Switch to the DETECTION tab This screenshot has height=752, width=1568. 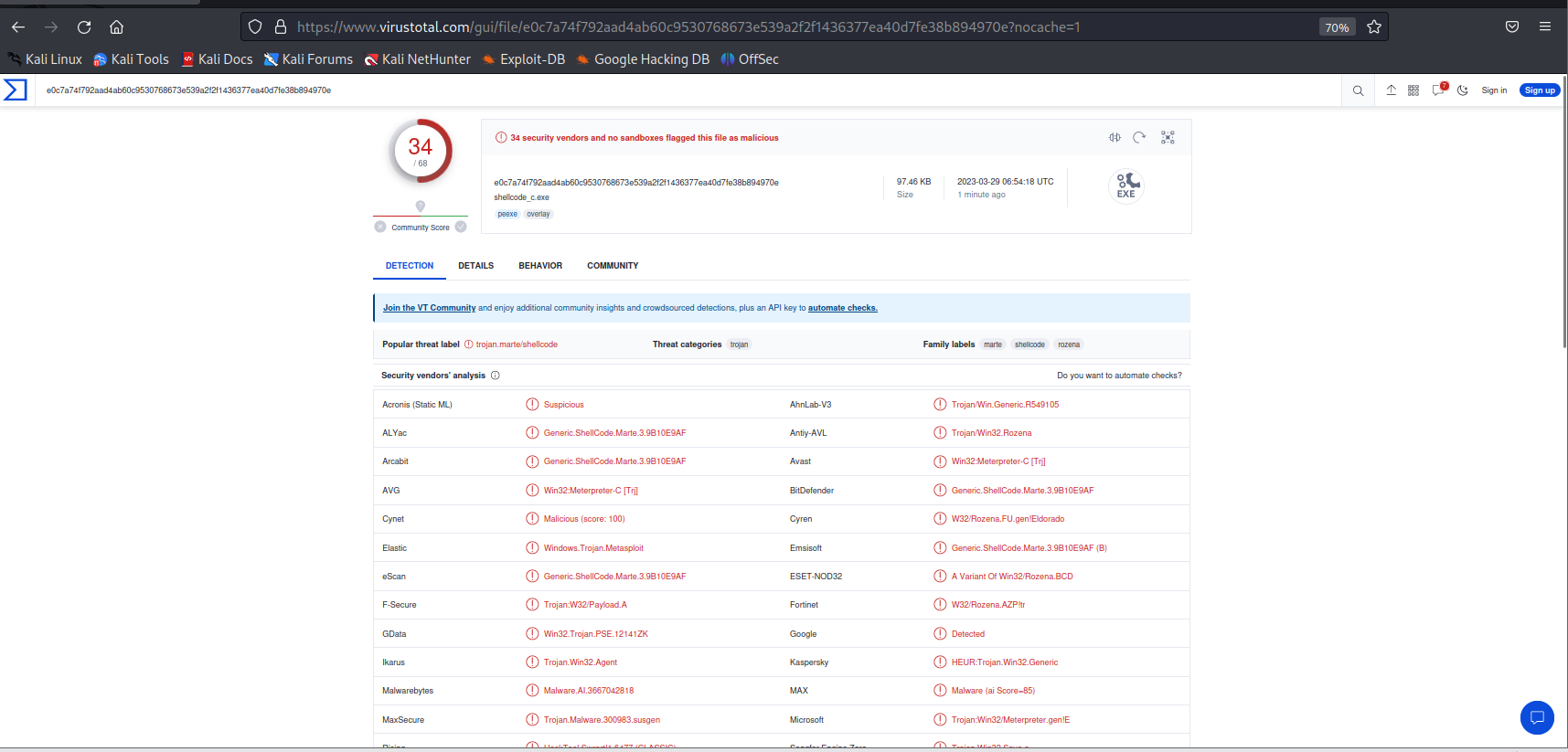pos(410,266)
